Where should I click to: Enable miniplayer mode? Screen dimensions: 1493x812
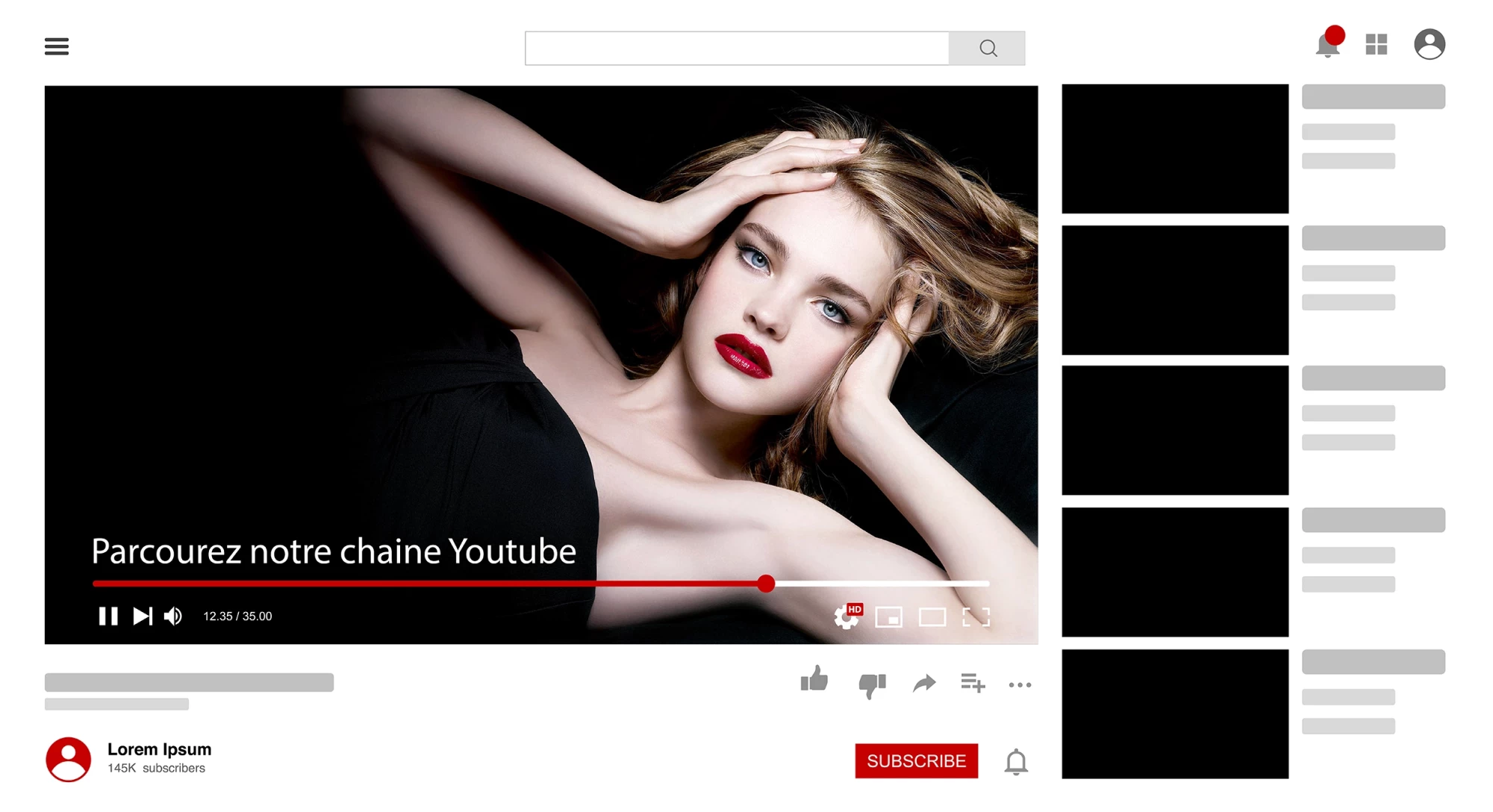(888, 617)
